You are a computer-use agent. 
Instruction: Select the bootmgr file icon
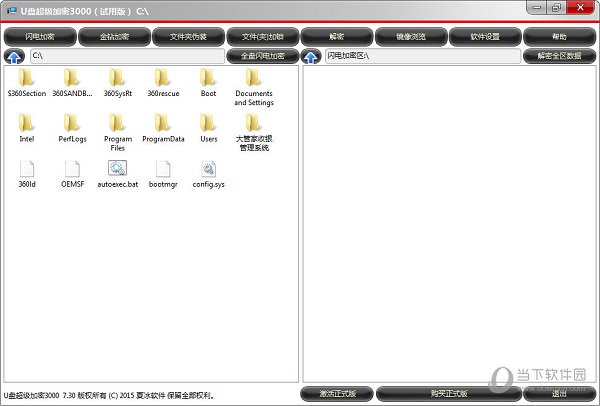coord(163,169)
